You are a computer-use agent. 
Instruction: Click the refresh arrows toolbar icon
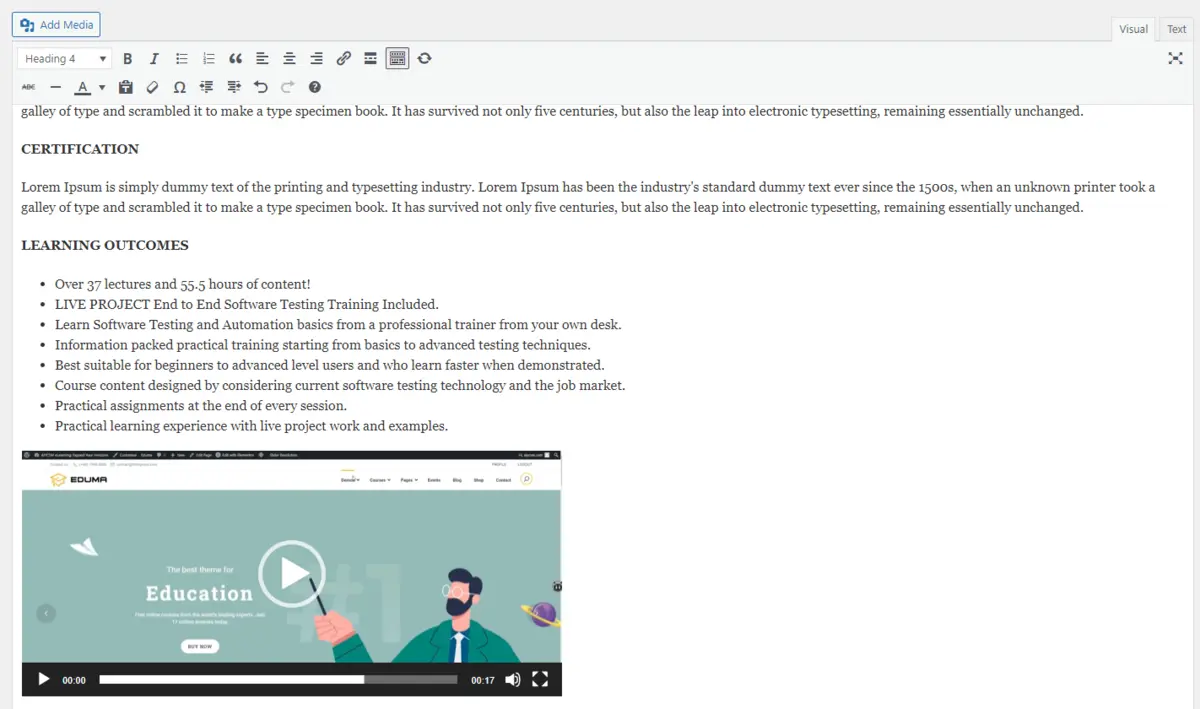click(x=424, y=59)
